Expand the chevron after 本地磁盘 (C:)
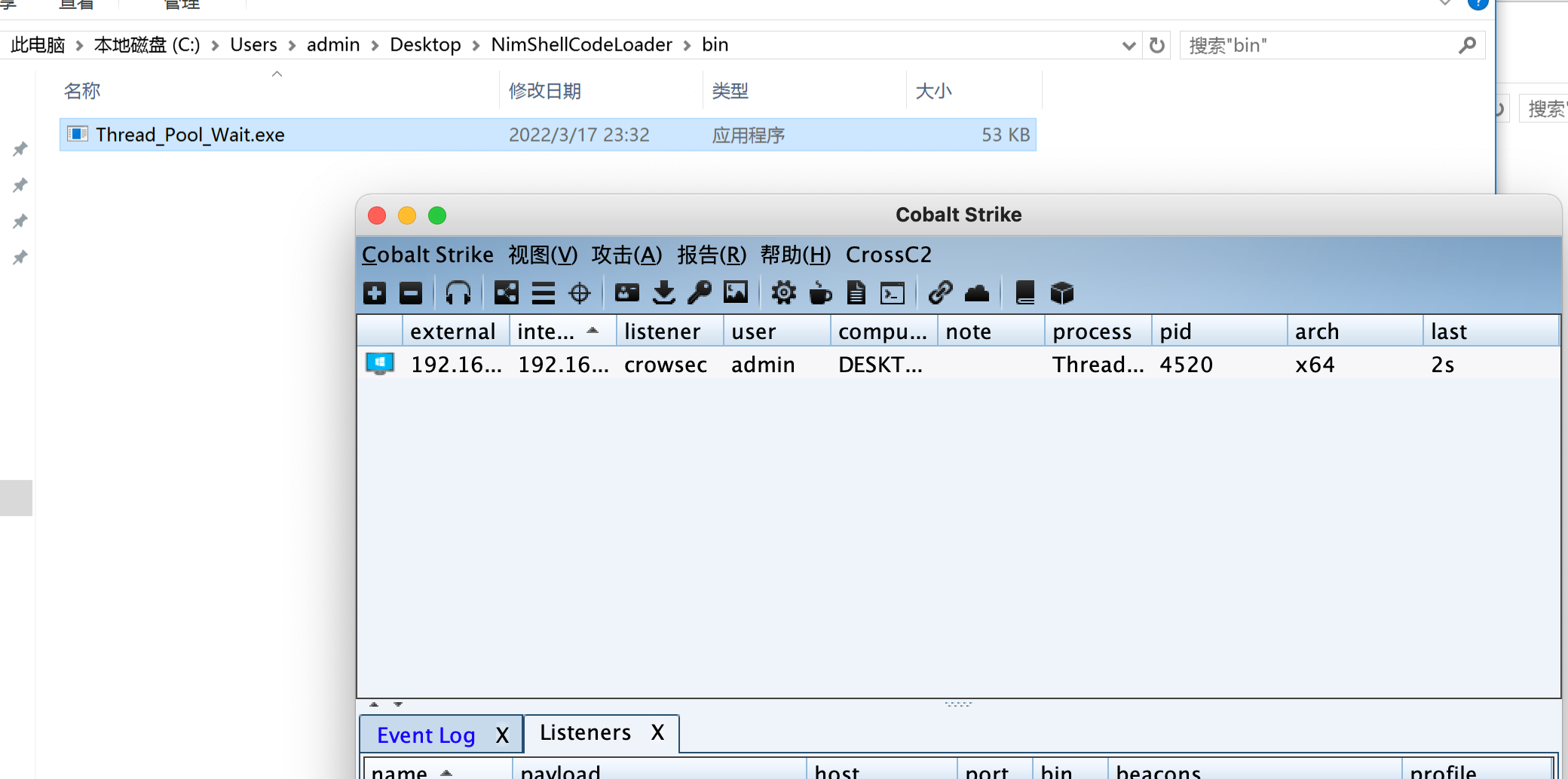This screenshot has width=1568, height=779. pyautogui.click(x=215, y=45)
